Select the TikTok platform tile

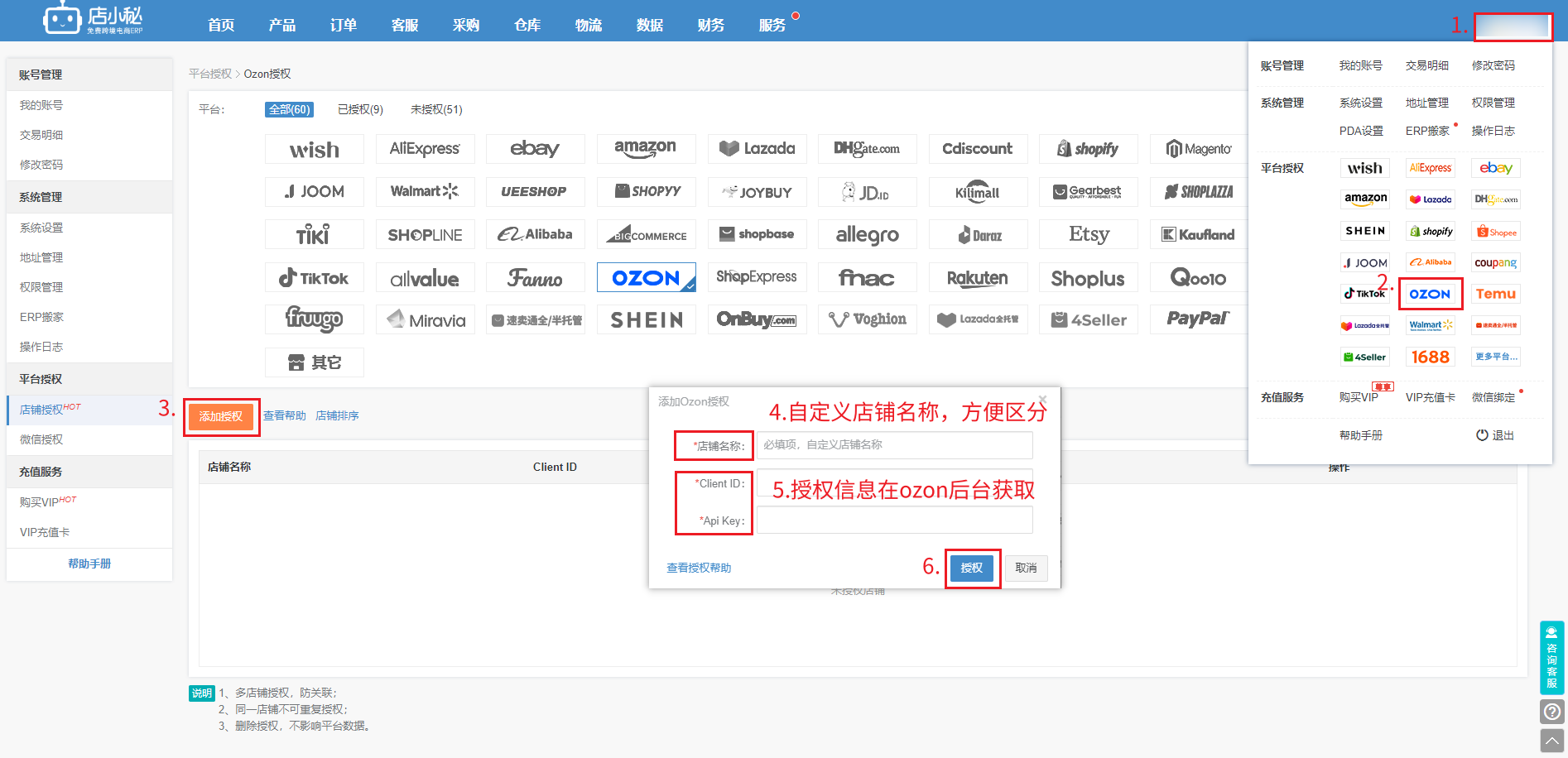314,278
